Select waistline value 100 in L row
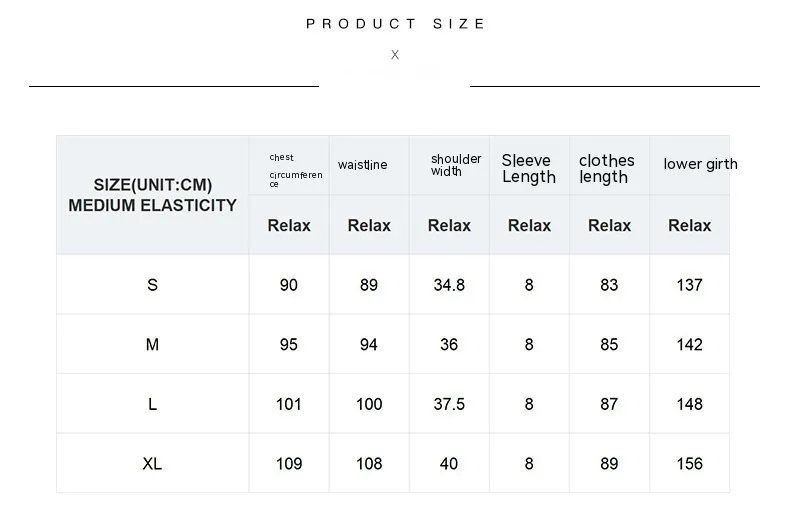This screenshot has height=528, width=790. (x=369, y=404)
